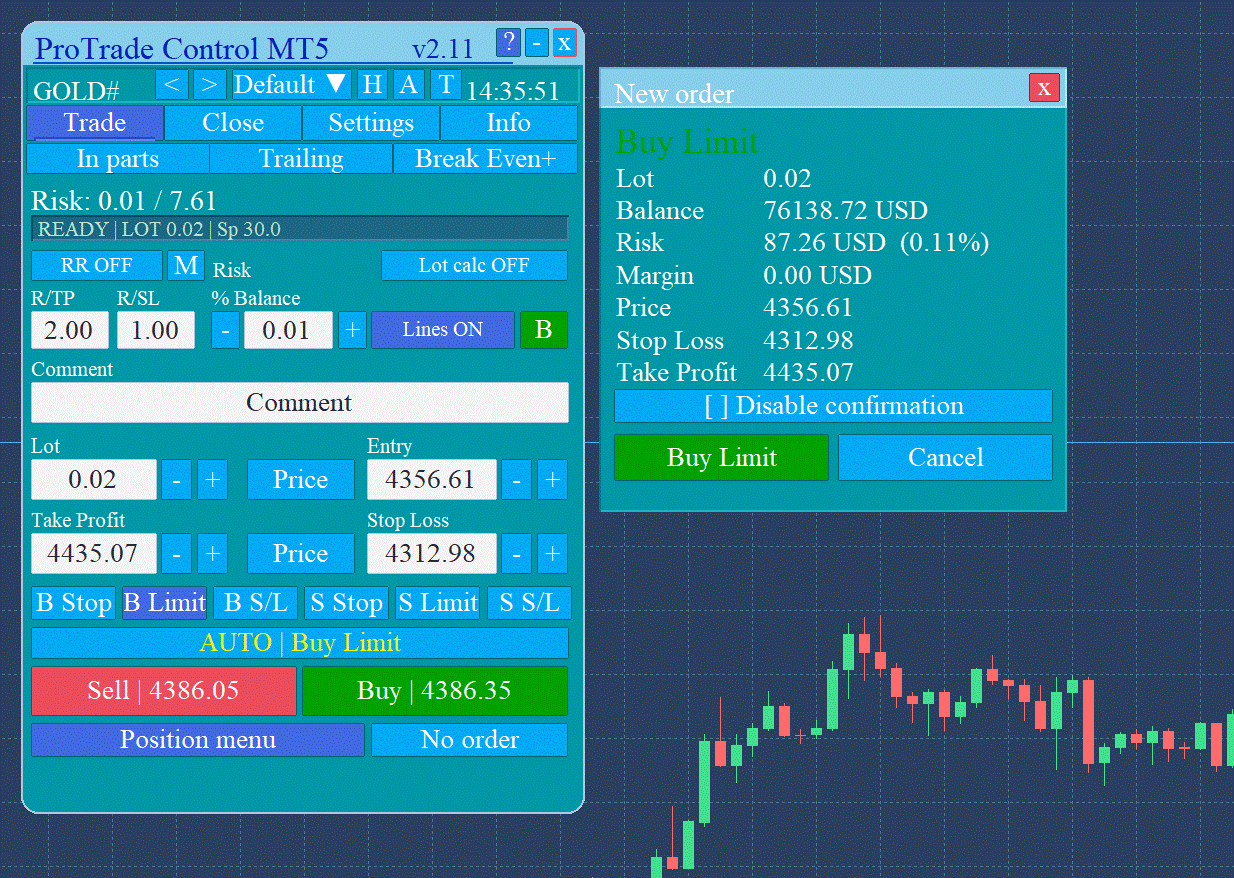This screenshot has width=1234, height=878.
Task: Open the Trailing sub-tab
Action: 301,158
